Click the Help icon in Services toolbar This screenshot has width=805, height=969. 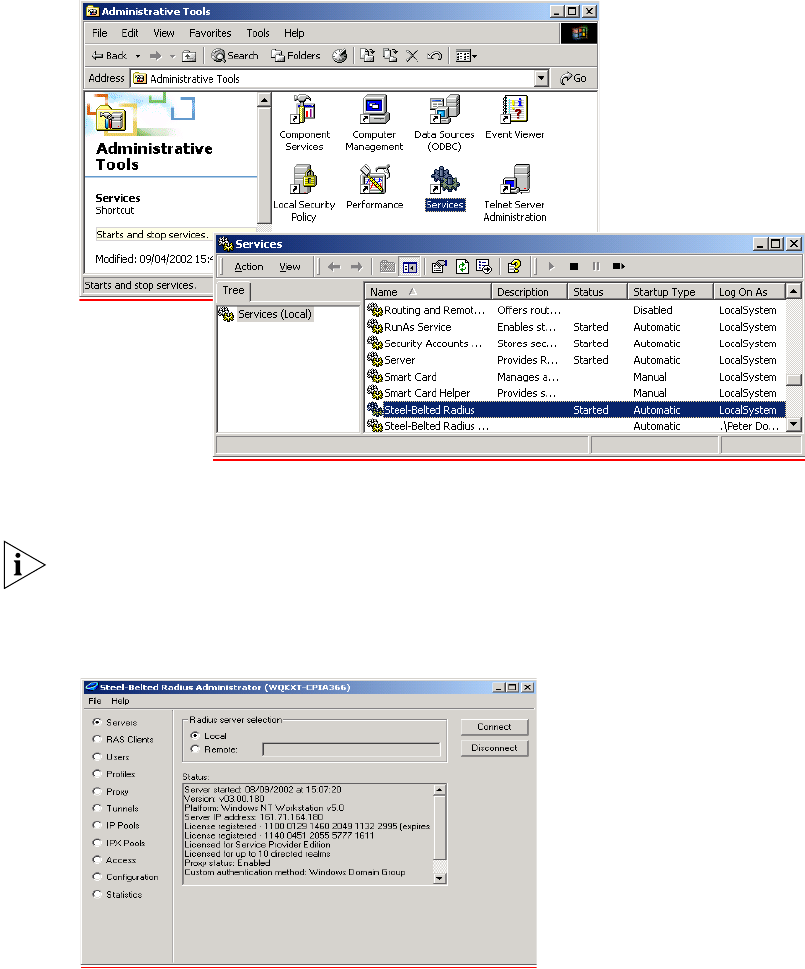514,267
